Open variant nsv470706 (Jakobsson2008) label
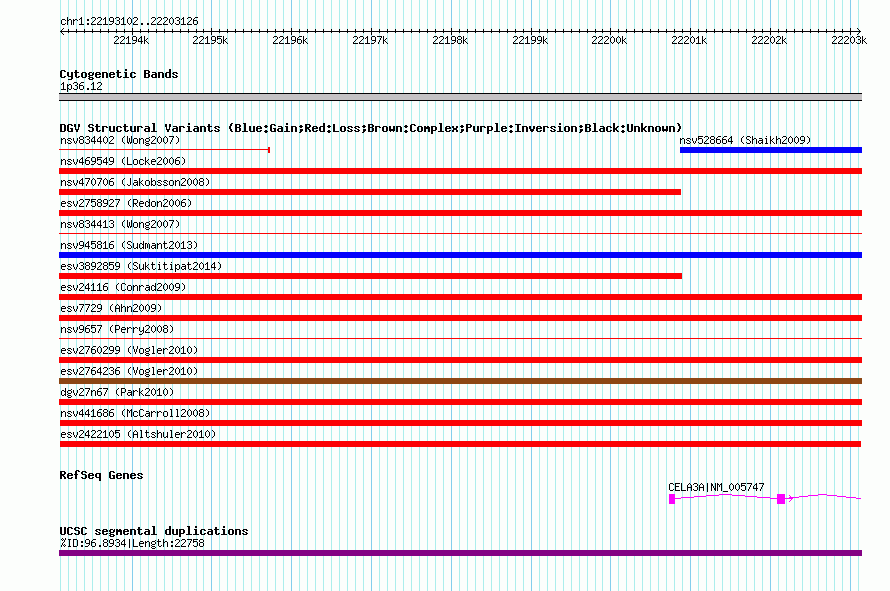890x591 pixels. 135,182
